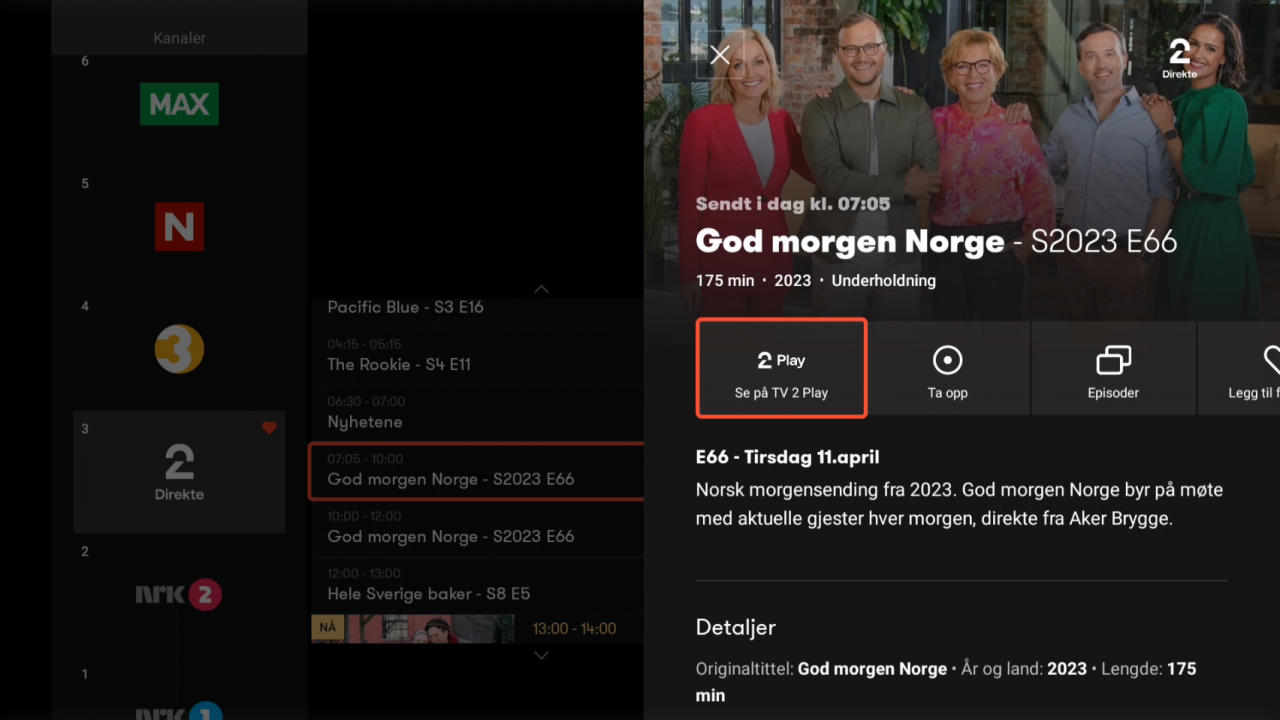Select the TV3 channel logo
This screenshot has width=1280, height=720.
[179, 350]
